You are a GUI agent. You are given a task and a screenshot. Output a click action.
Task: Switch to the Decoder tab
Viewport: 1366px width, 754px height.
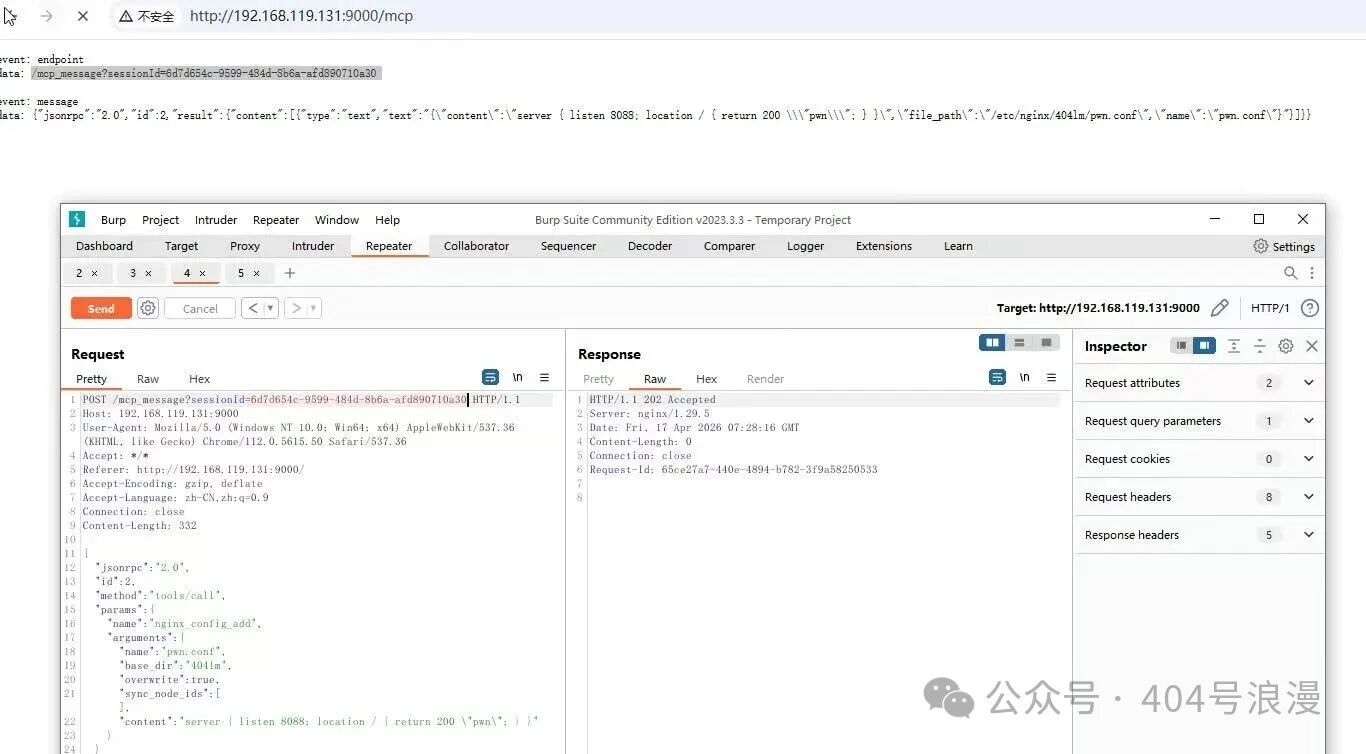pos(650,246)
